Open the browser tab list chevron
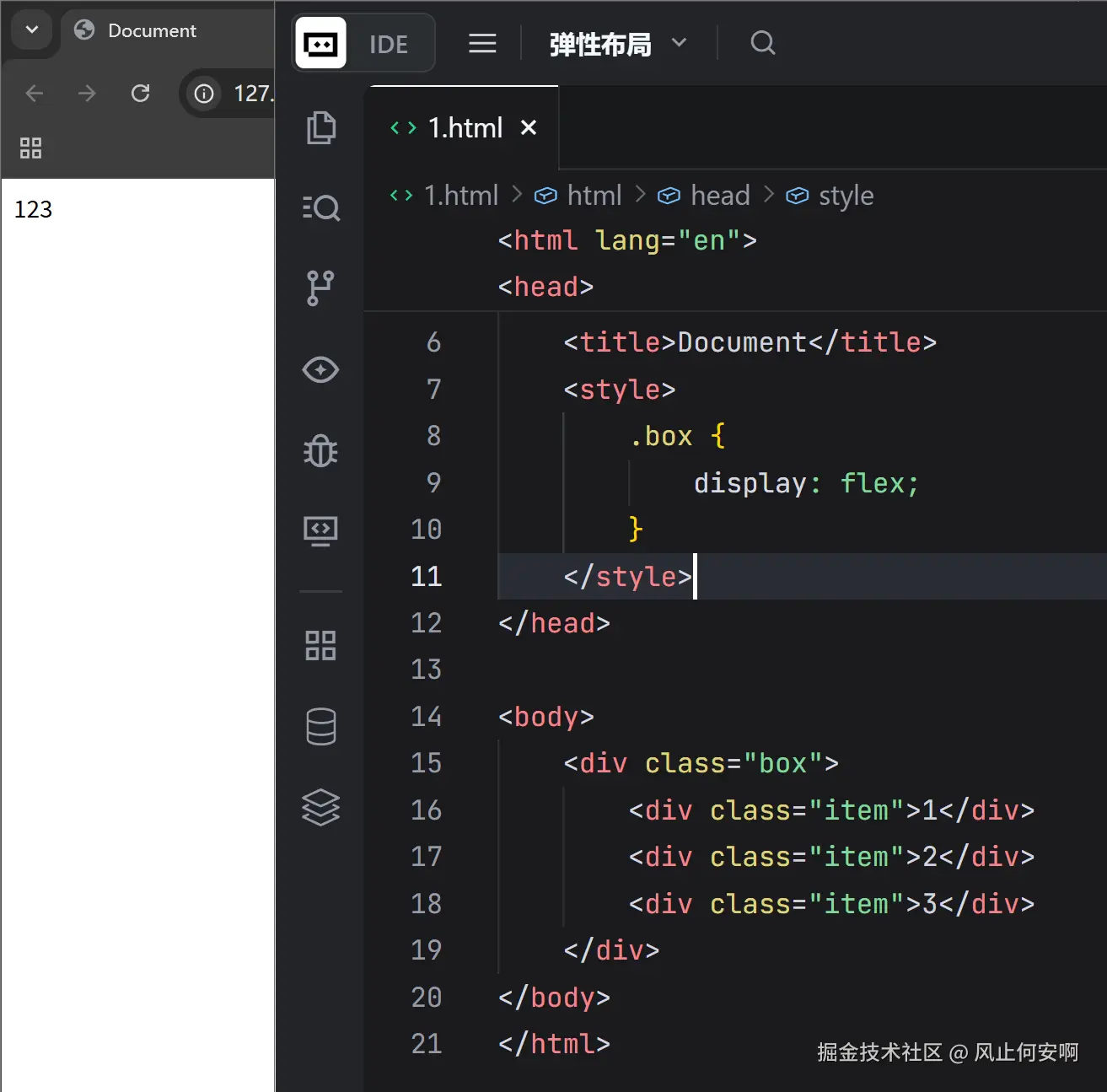The width and height of the screenshot is (1107, 1092). [x=32, y=30]
